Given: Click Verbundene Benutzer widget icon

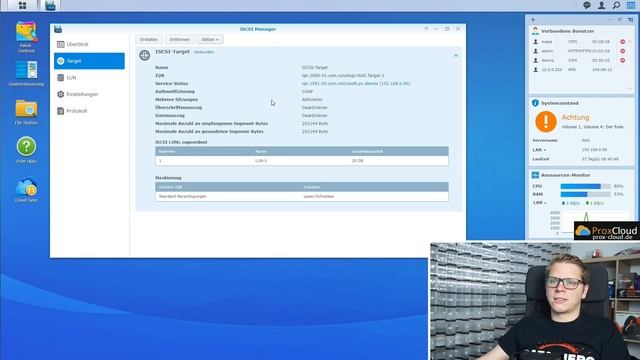Looking at the screenshot, I should point(535,31).
